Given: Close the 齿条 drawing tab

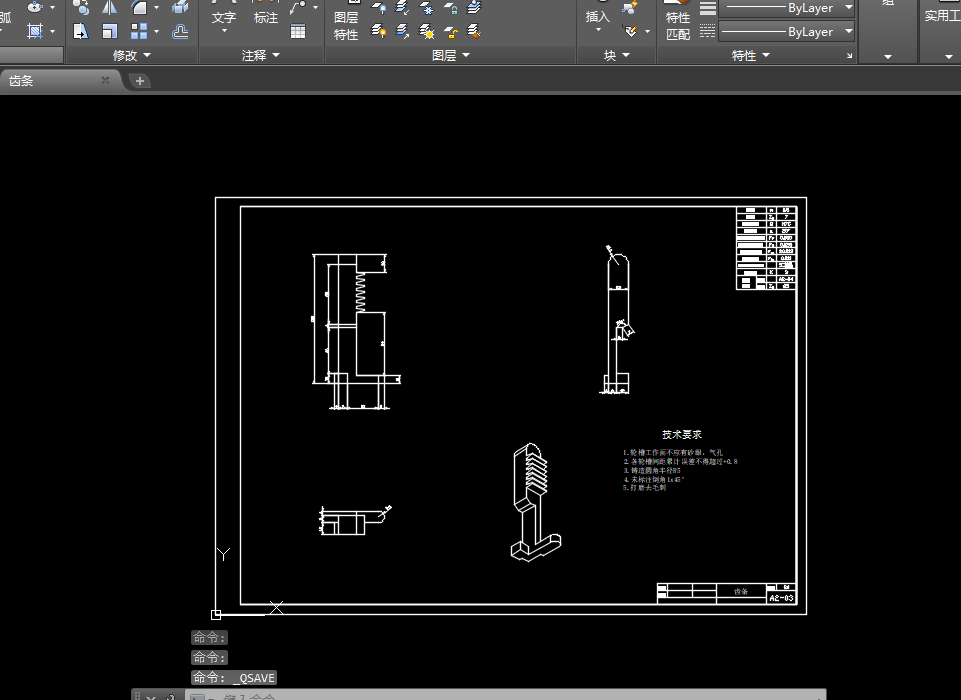Looking at the screenshot, I should 105,80.
